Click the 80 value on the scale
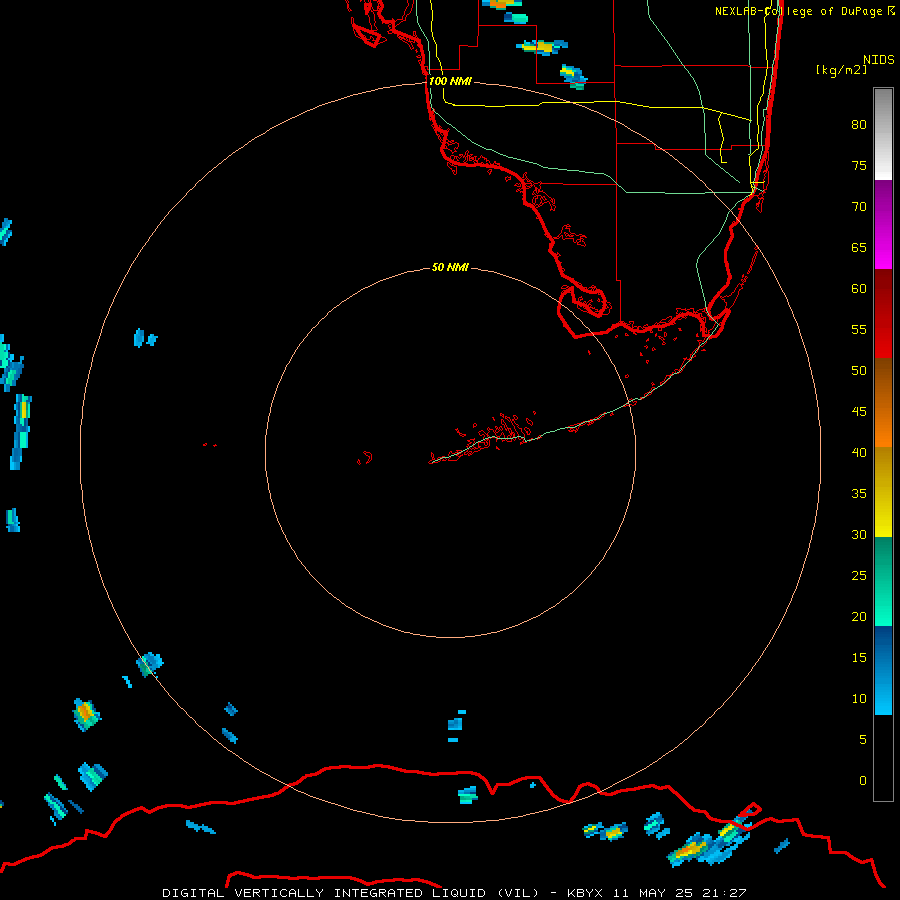The height and width of the screenshot is (900, 900). [x=859, y=125]
